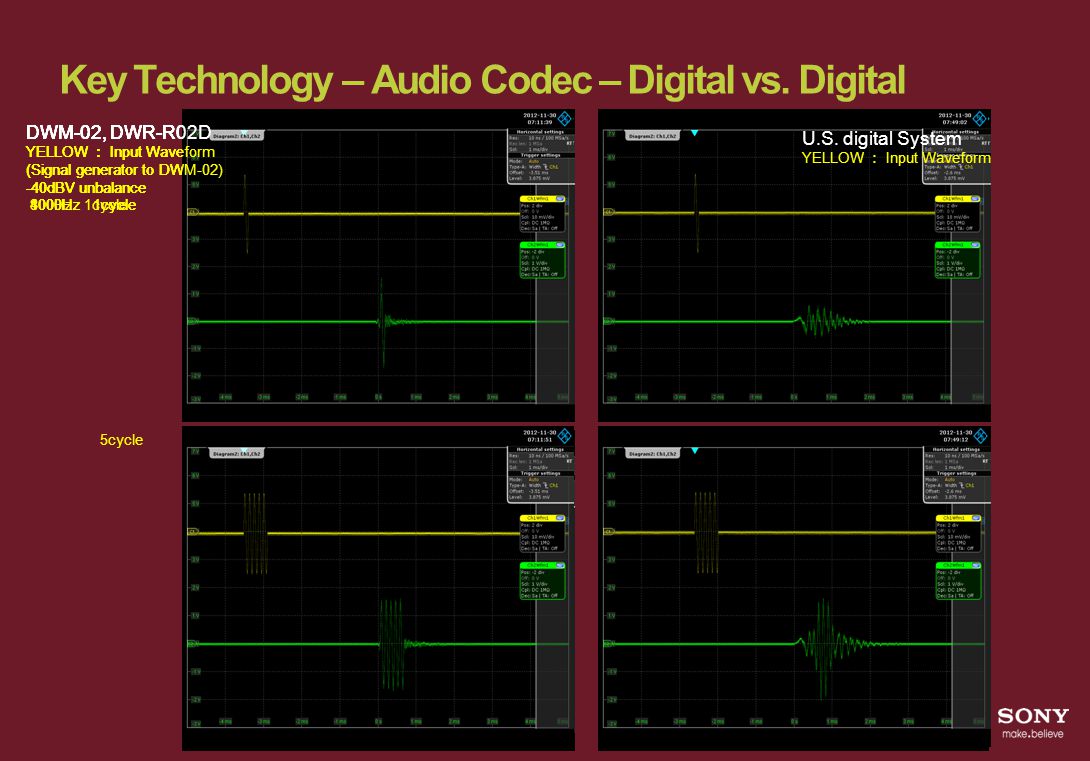The image size is (1090, 761).
Task: Minimize the green Ch2Wfm1 box on the 07:49:02 scope
Action: pyautogui.click(x=975, y=245)
